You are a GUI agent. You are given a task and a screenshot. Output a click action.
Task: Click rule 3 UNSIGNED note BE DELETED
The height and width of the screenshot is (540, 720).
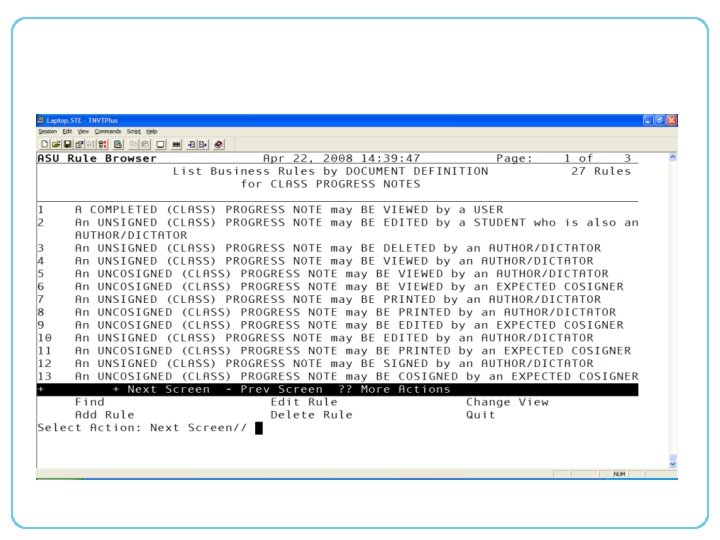coord(319,248)
